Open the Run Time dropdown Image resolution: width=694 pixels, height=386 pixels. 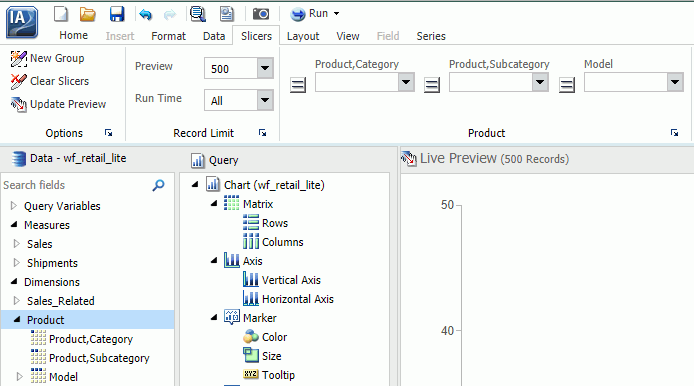click(265, 100)
